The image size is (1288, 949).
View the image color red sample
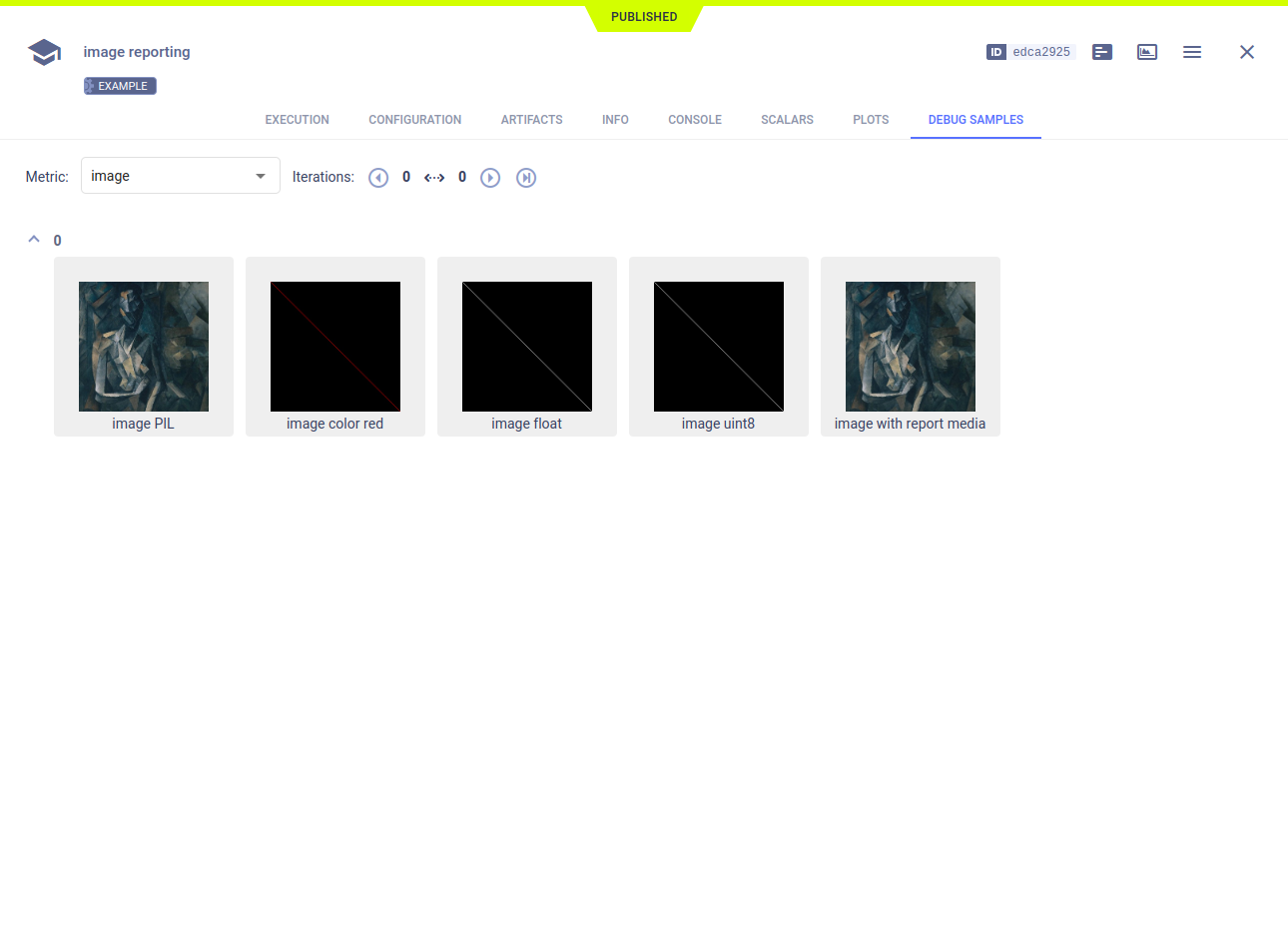(334, 346)
